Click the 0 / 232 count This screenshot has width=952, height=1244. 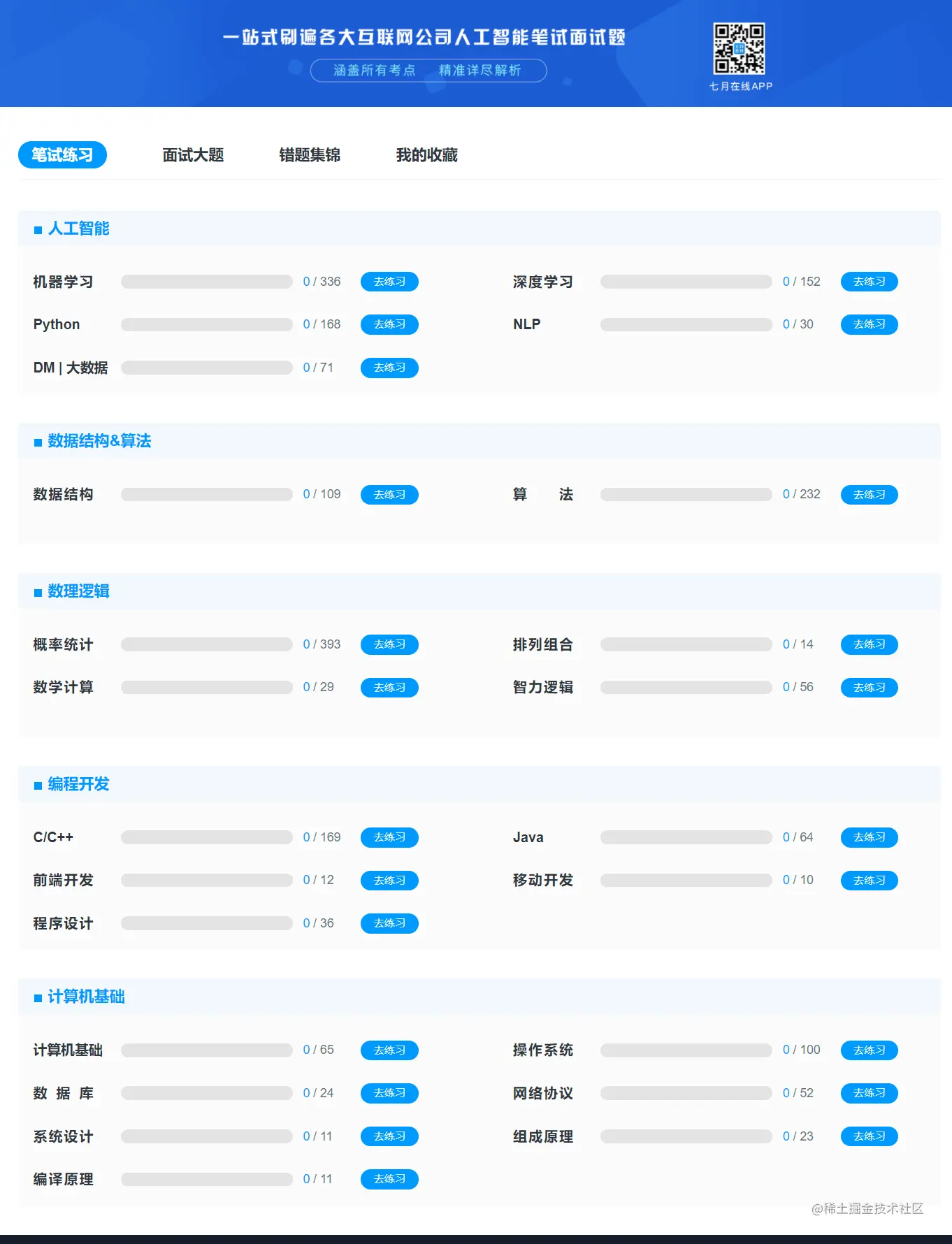pyautogui.click(x=801, y=494)
